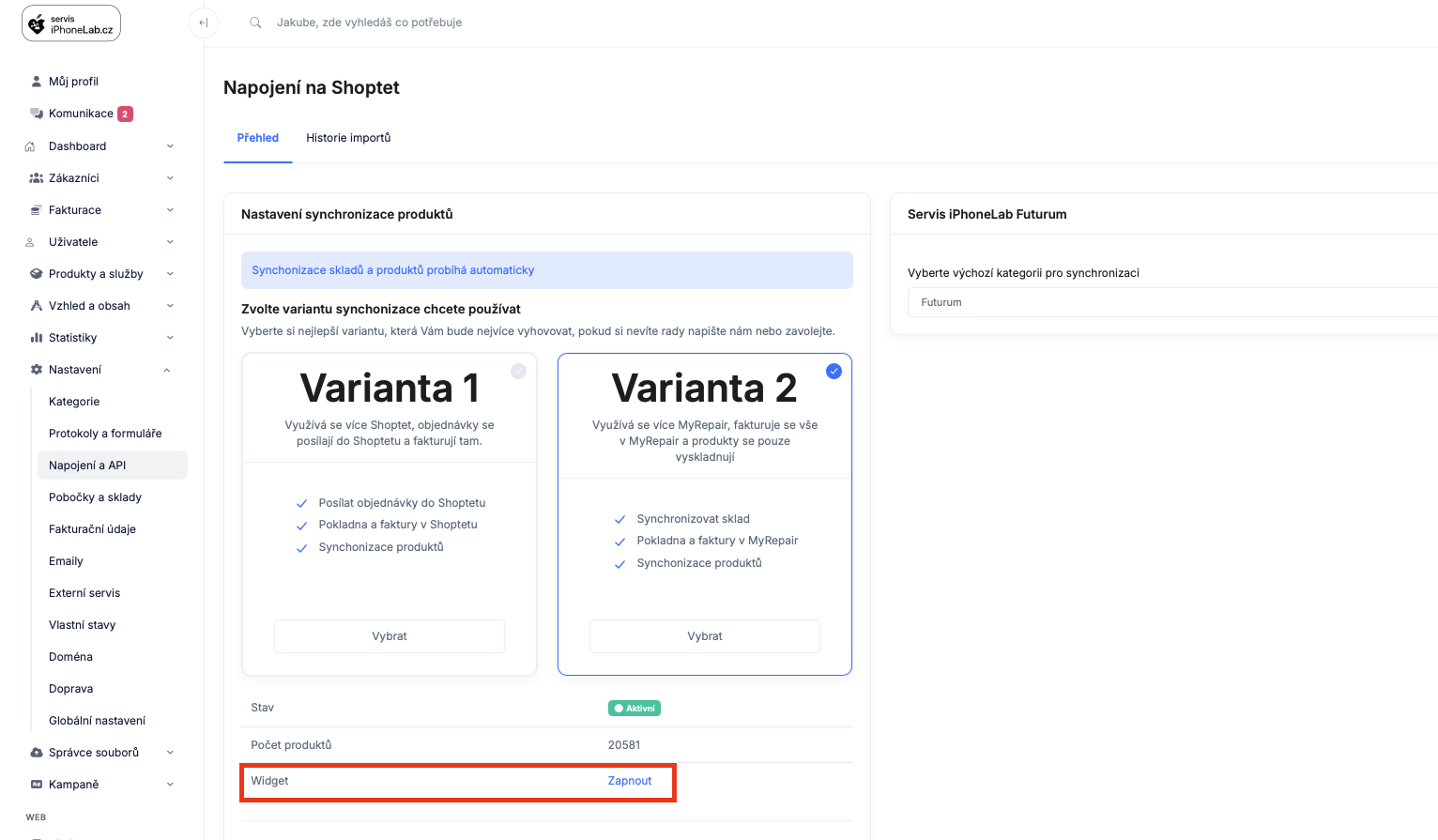Collapse the sidebar using the arrow icon

coord(204,23)
